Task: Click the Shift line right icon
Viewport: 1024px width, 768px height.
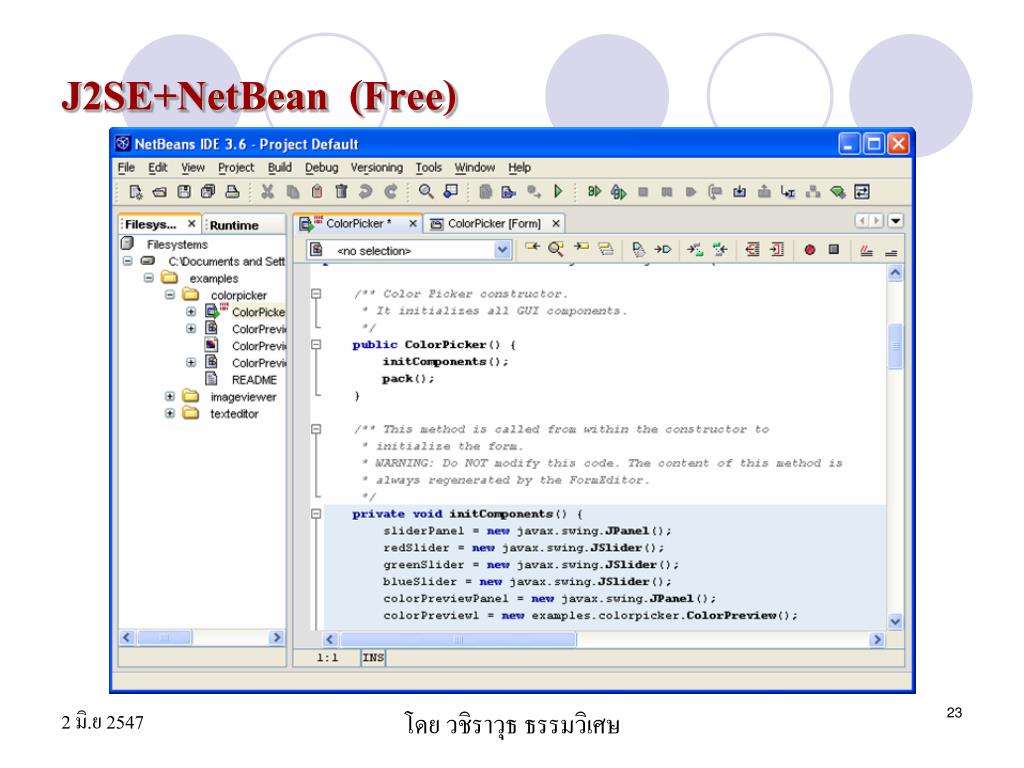Action: tap(776, 249)
